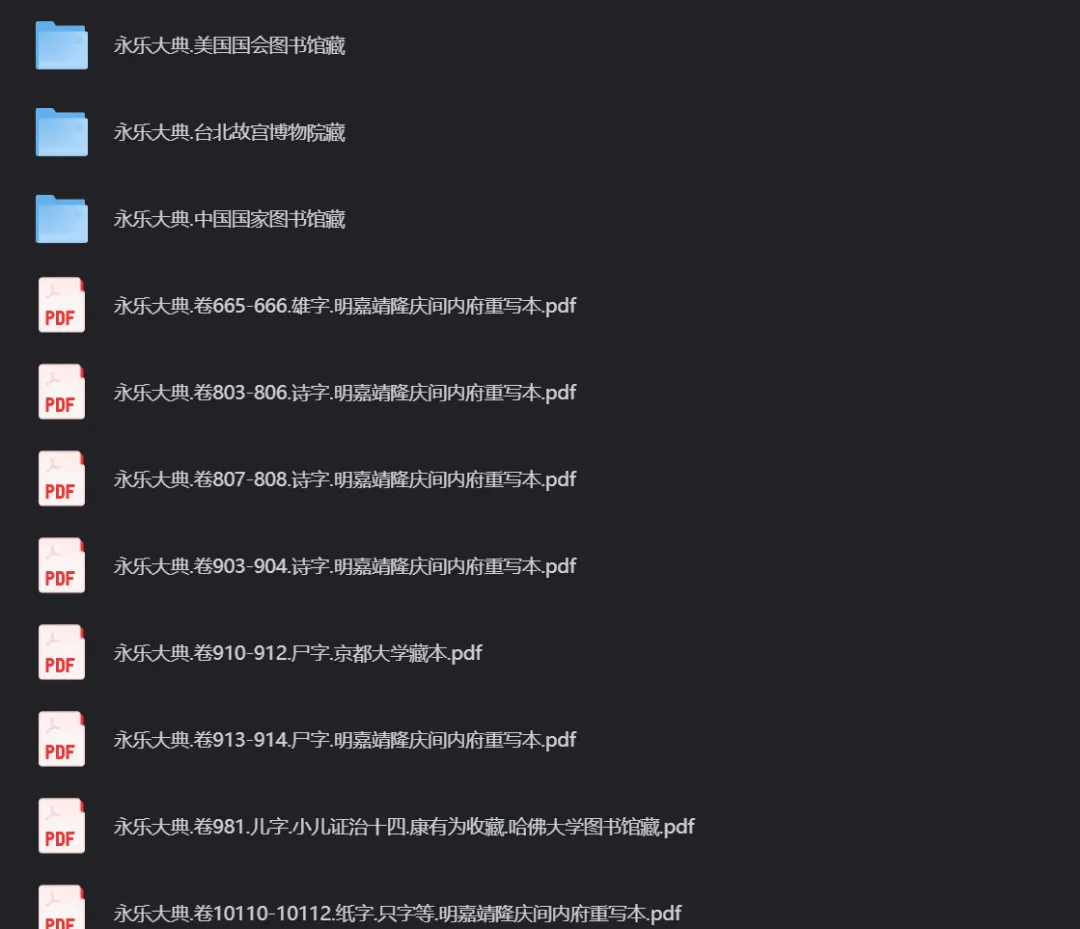Click PDF icon of 卷803-806 诗字 file
This screenshot has height=929, width=1080.
[61, 392]
